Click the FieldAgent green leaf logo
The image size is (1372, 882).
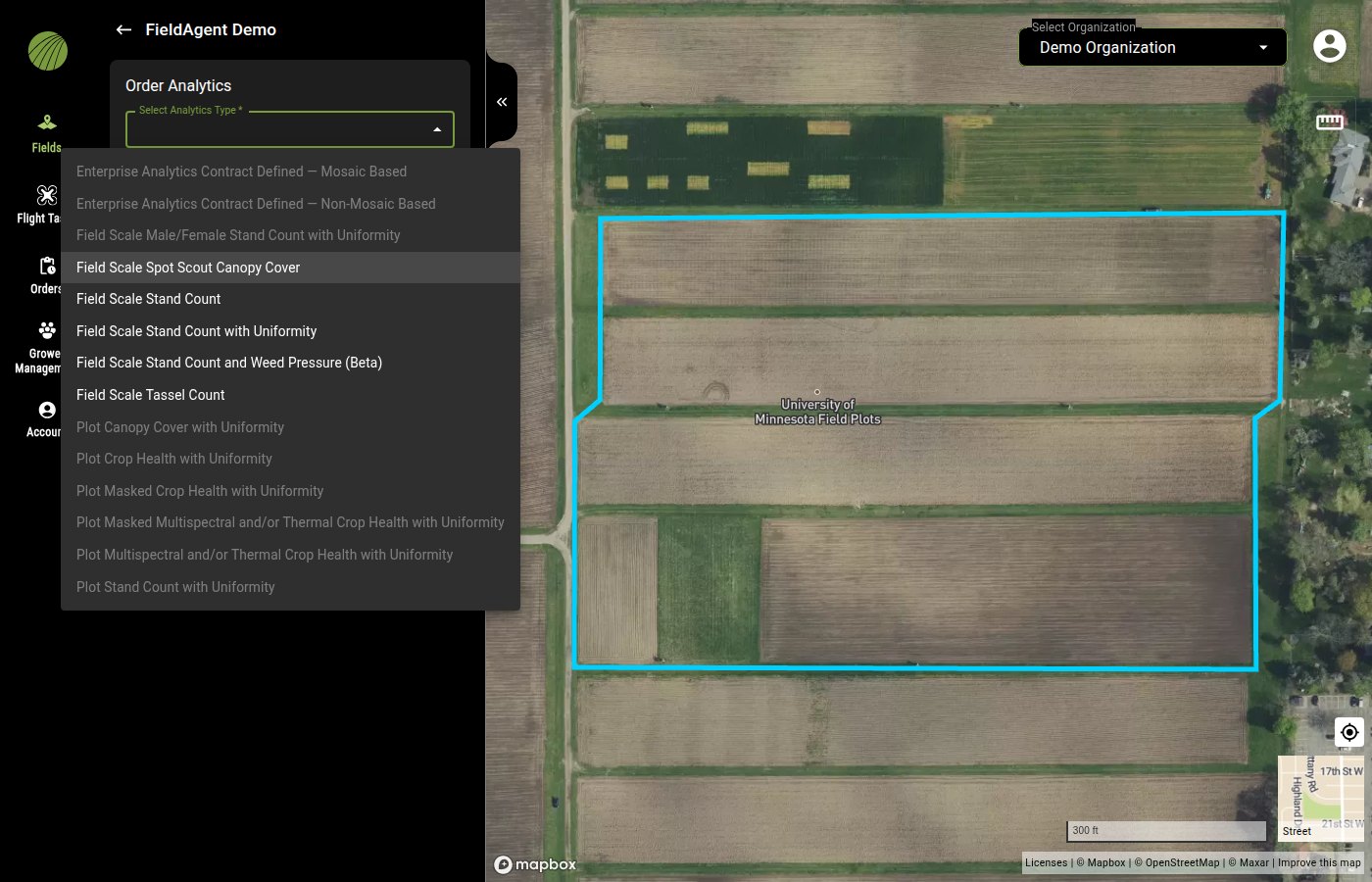(48, 51)
